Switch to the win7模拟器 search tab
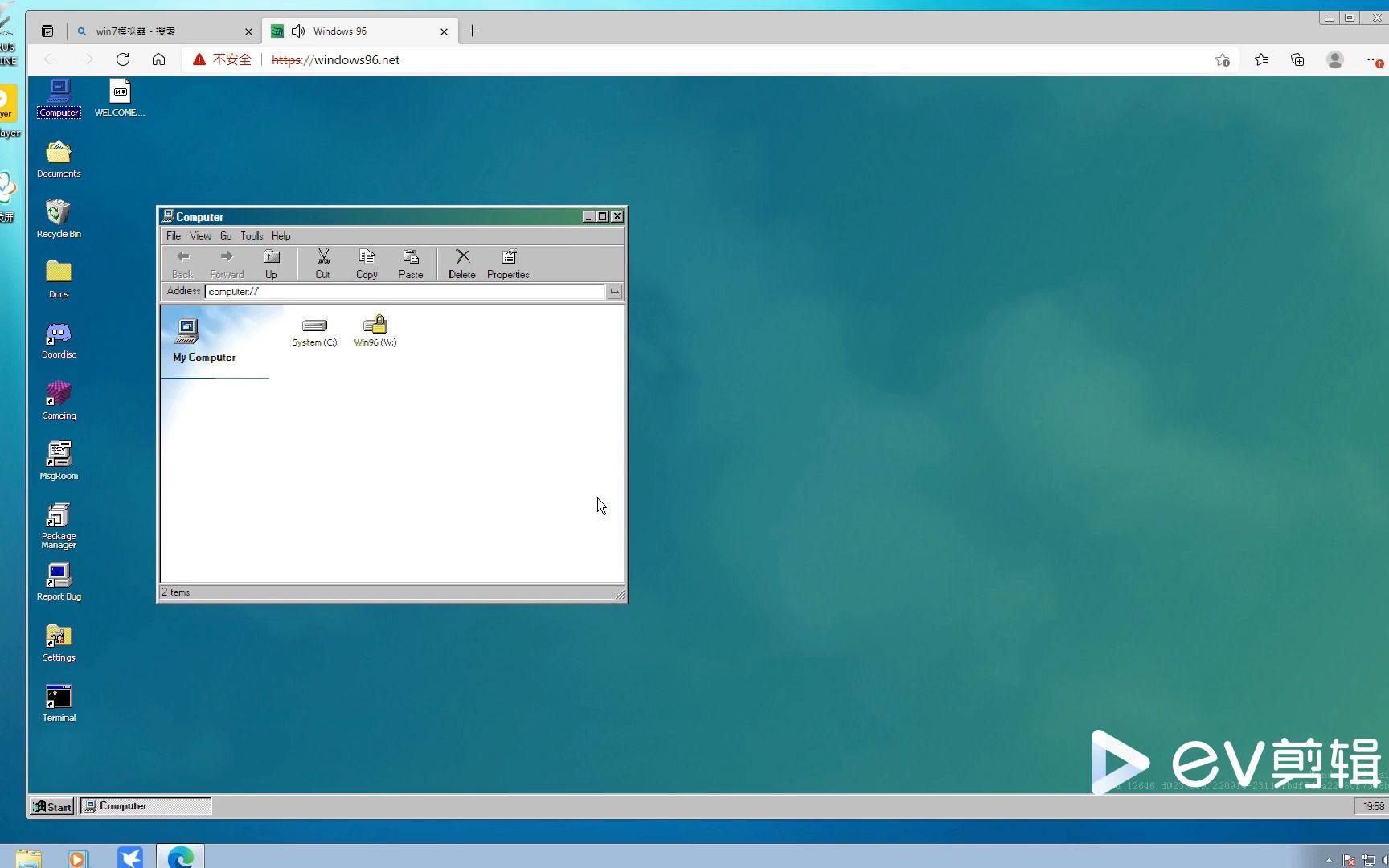The image size is (1389, 868). (x=161, y=31)
